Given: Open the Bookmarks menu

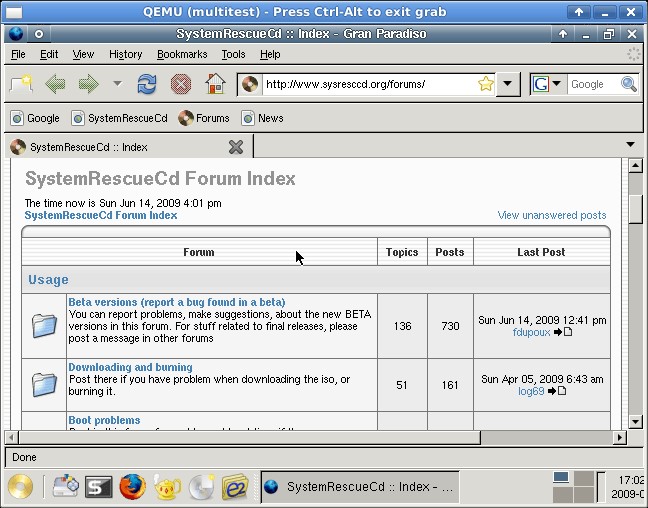Looking at the screenshot, I should [182, 54].
